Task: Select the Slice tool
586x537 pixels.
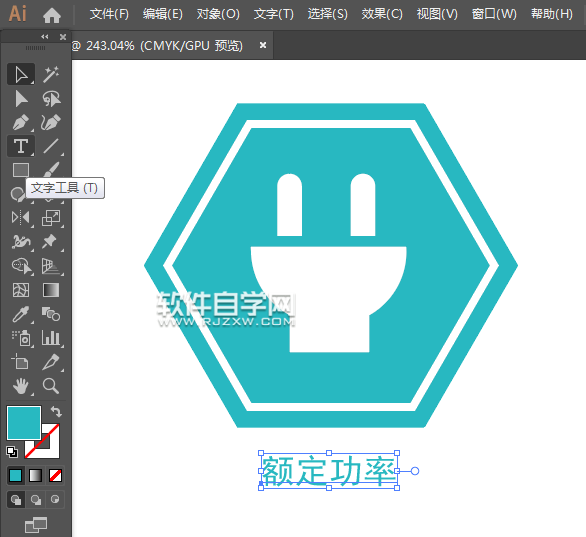Action: pyautogui.click(x=51, y=362)
